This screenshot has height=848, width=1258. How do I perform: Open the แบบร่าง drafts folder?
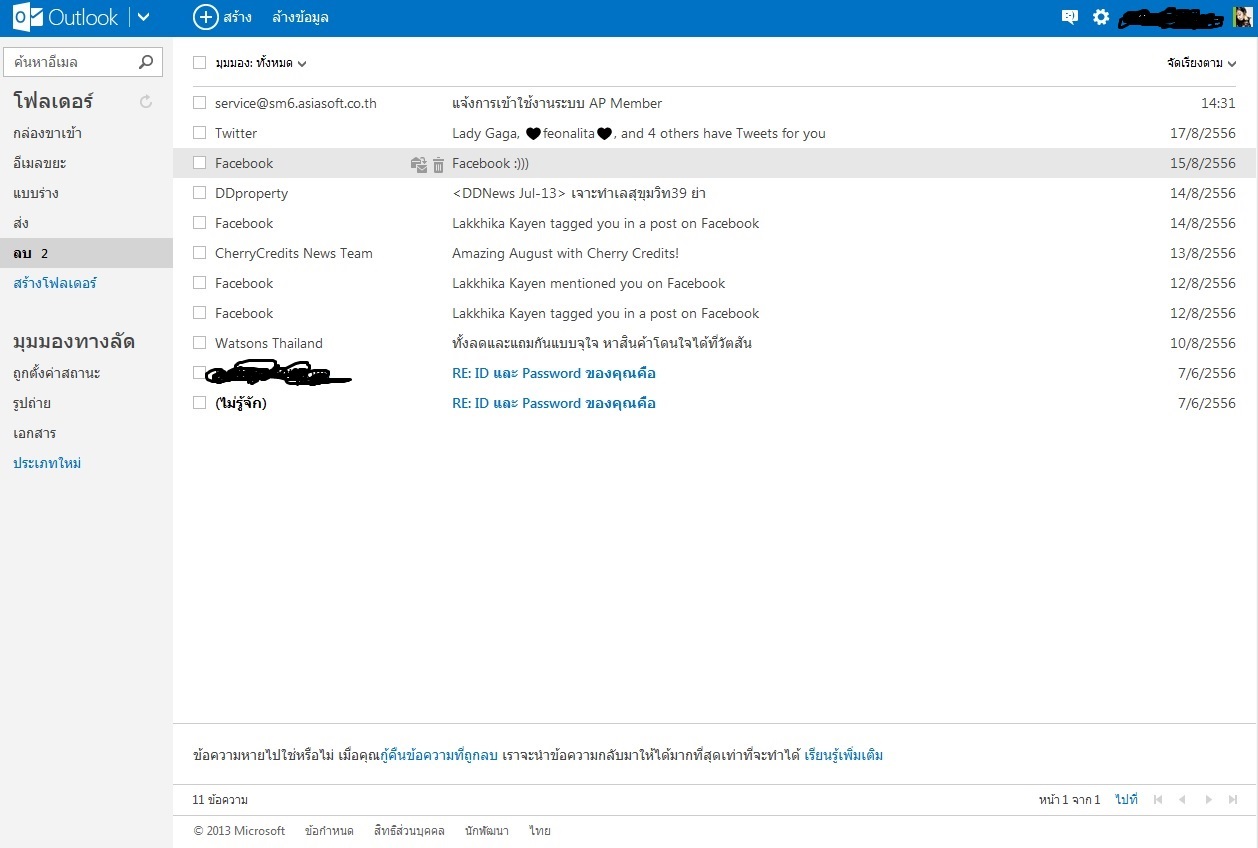click(36, 193)
